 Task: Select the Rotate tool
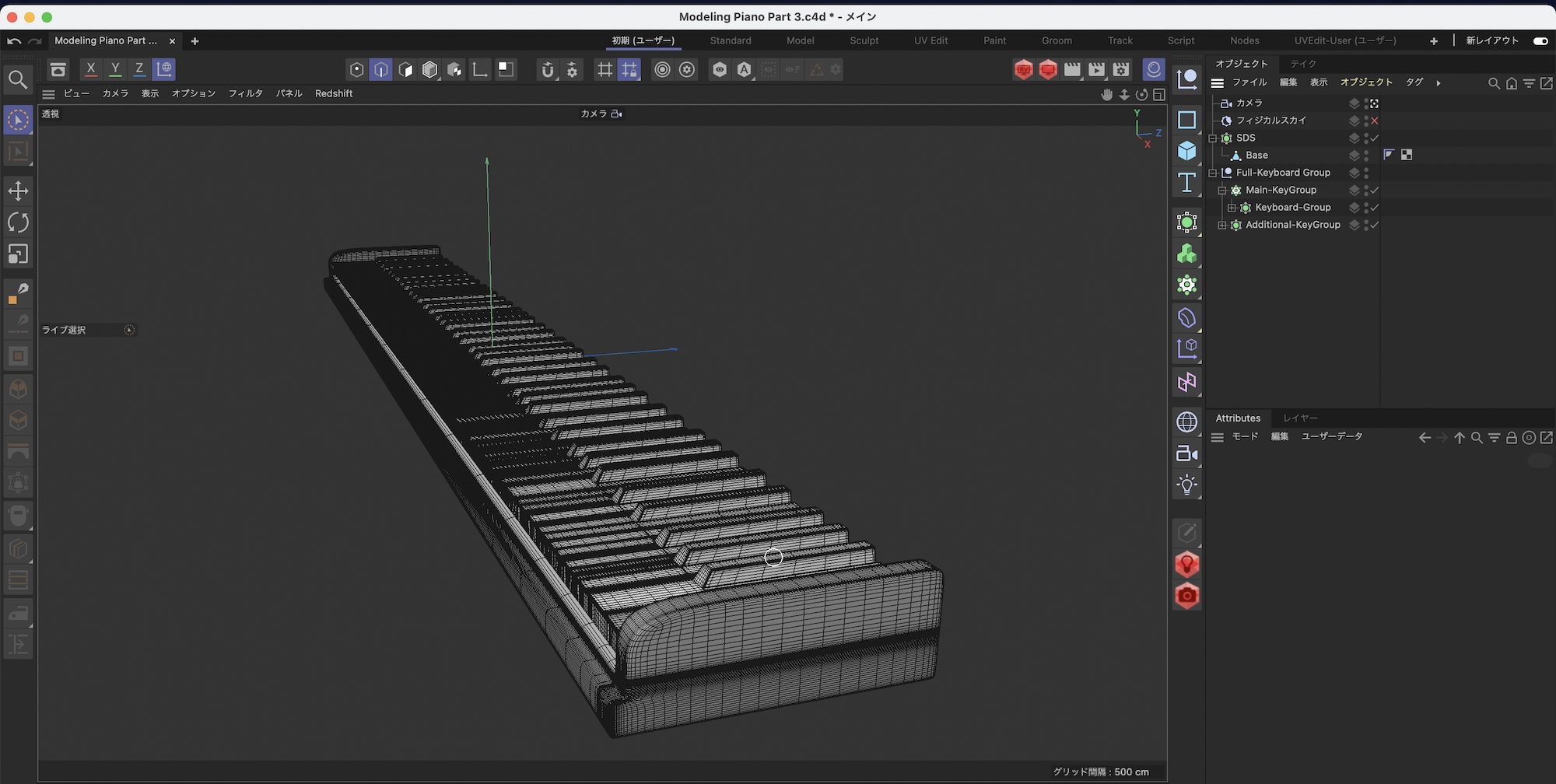[x=18, y=222]
